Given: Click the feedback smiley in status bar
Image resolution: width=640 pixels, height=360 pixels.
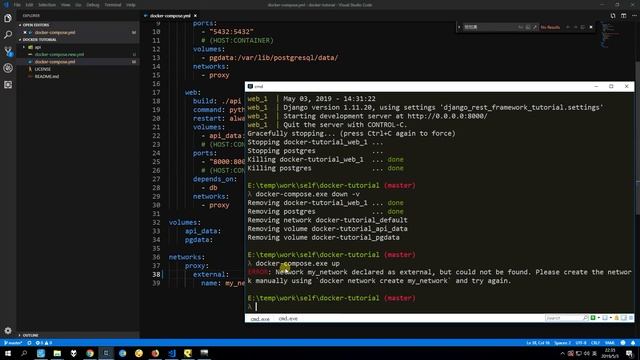Looking at the screenshot, I should (623, 343).
